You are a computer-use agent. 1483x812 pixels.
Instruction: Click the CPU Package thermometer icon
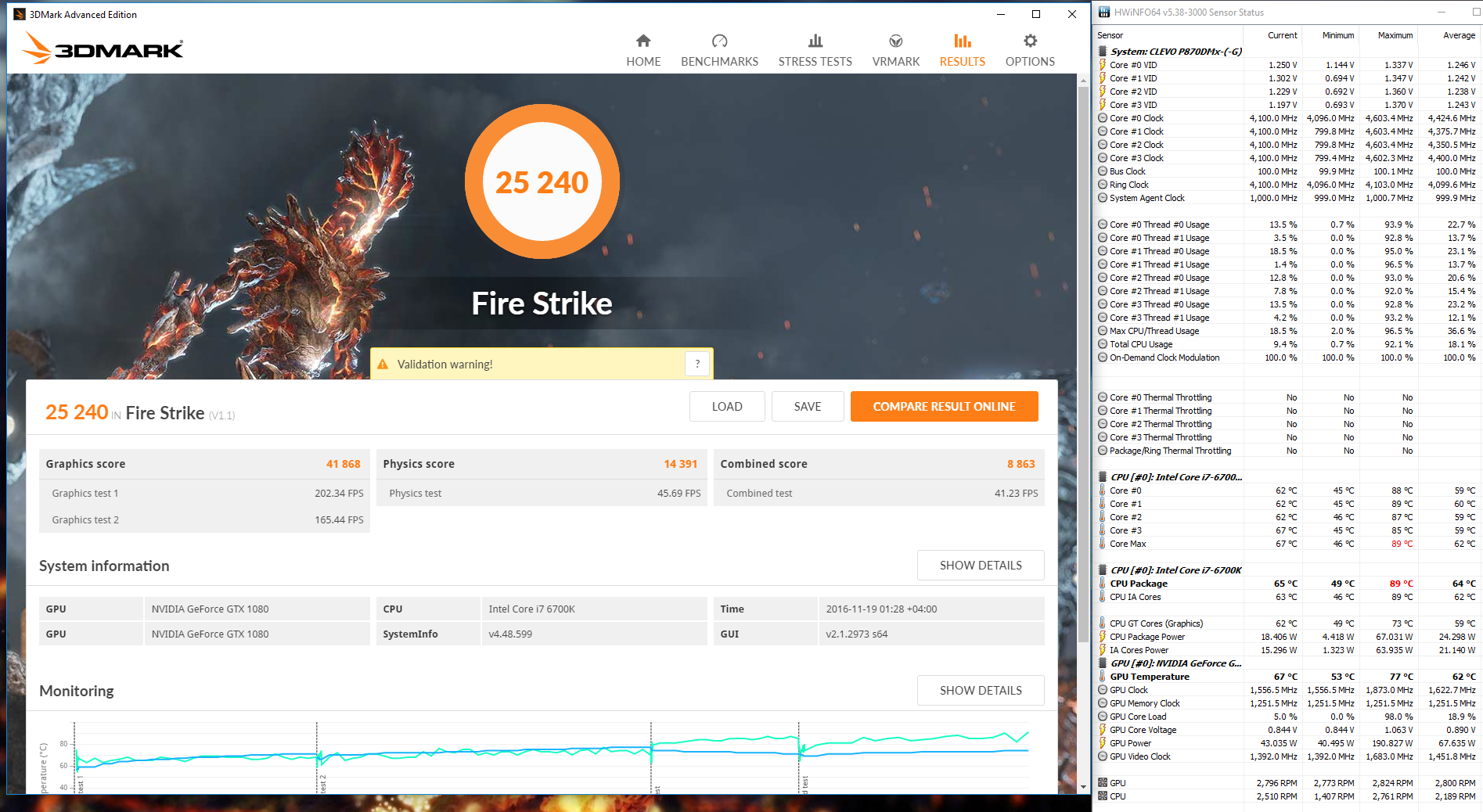tap(1103, 584)
